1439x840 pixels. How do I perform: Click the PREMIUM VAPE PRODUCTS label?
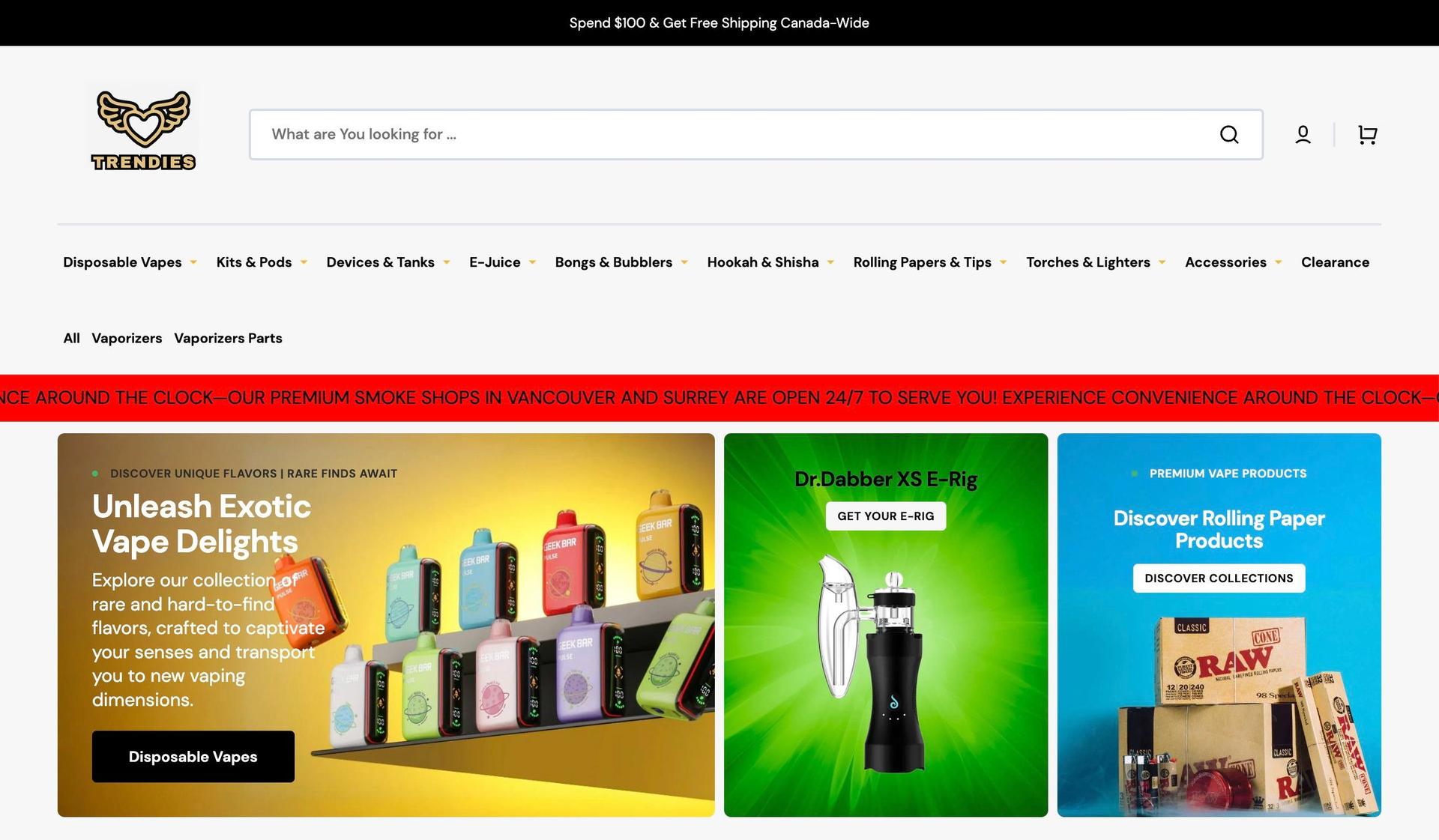pyautogui.click(x=1228, y=474)
